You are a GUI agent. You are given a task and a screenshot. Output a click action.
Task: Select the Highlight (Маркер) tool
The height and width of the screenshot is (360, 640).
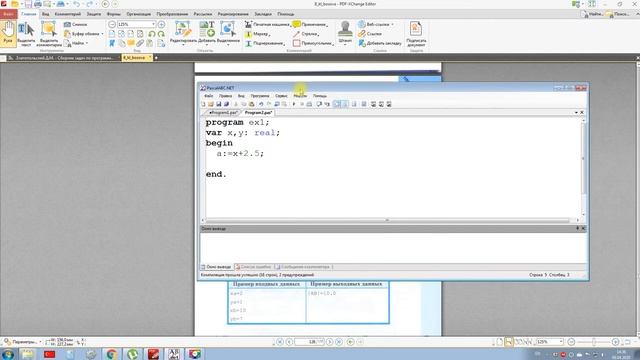coord(258,34)
